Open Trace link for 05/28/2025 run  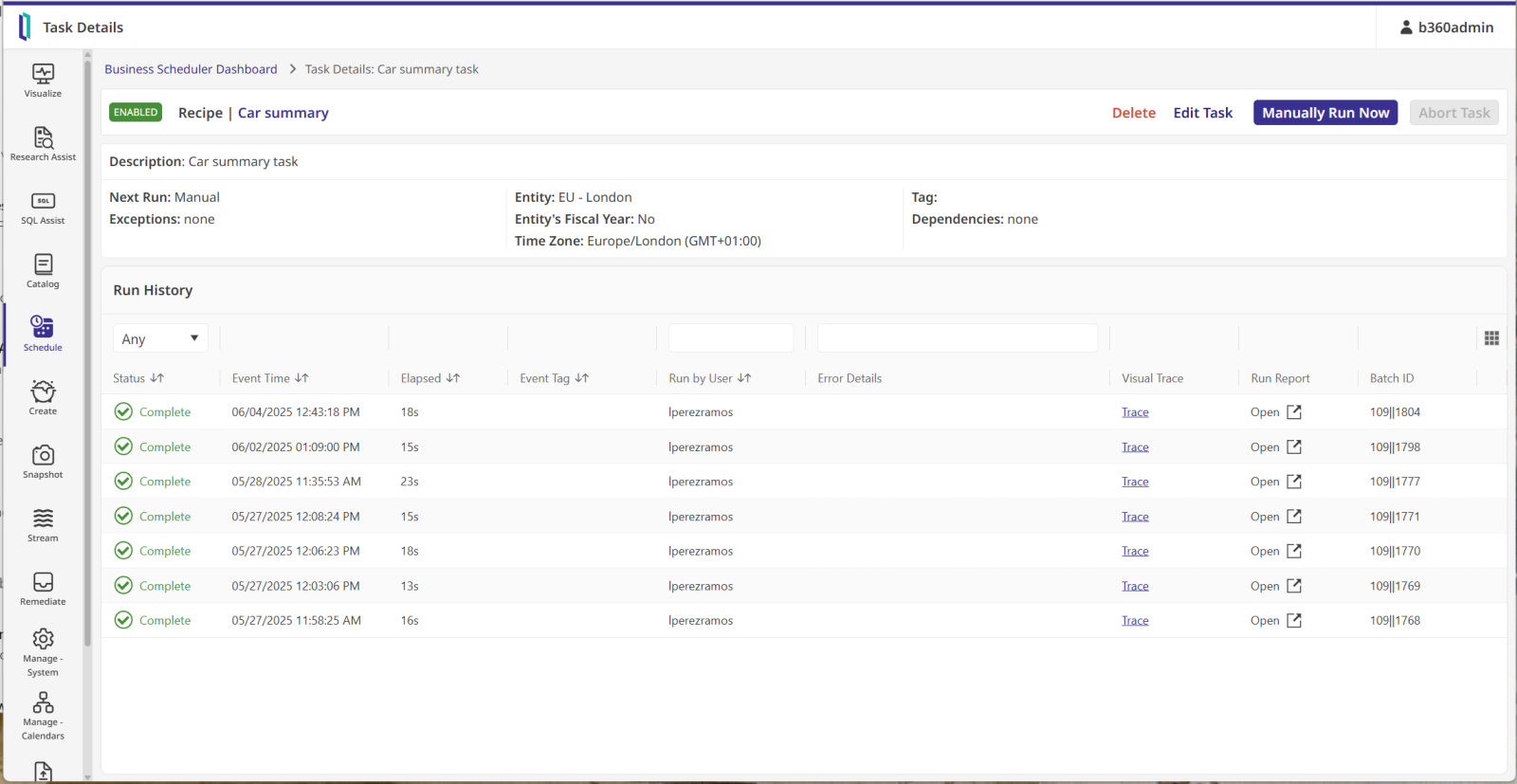point(1135,482)
